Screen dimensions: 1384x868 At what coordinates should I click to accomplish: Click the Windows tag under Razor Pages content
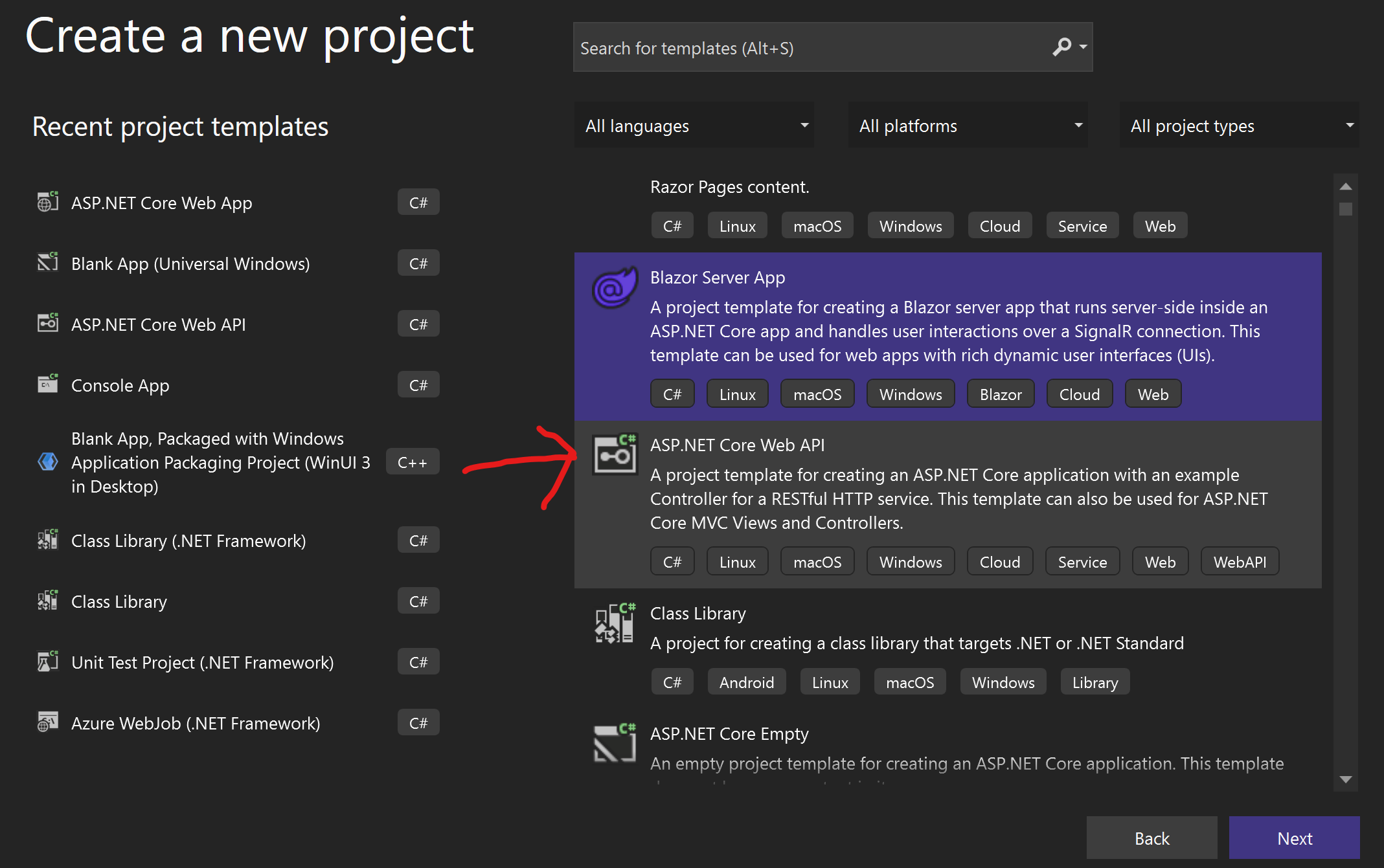[x=911, y=225]
